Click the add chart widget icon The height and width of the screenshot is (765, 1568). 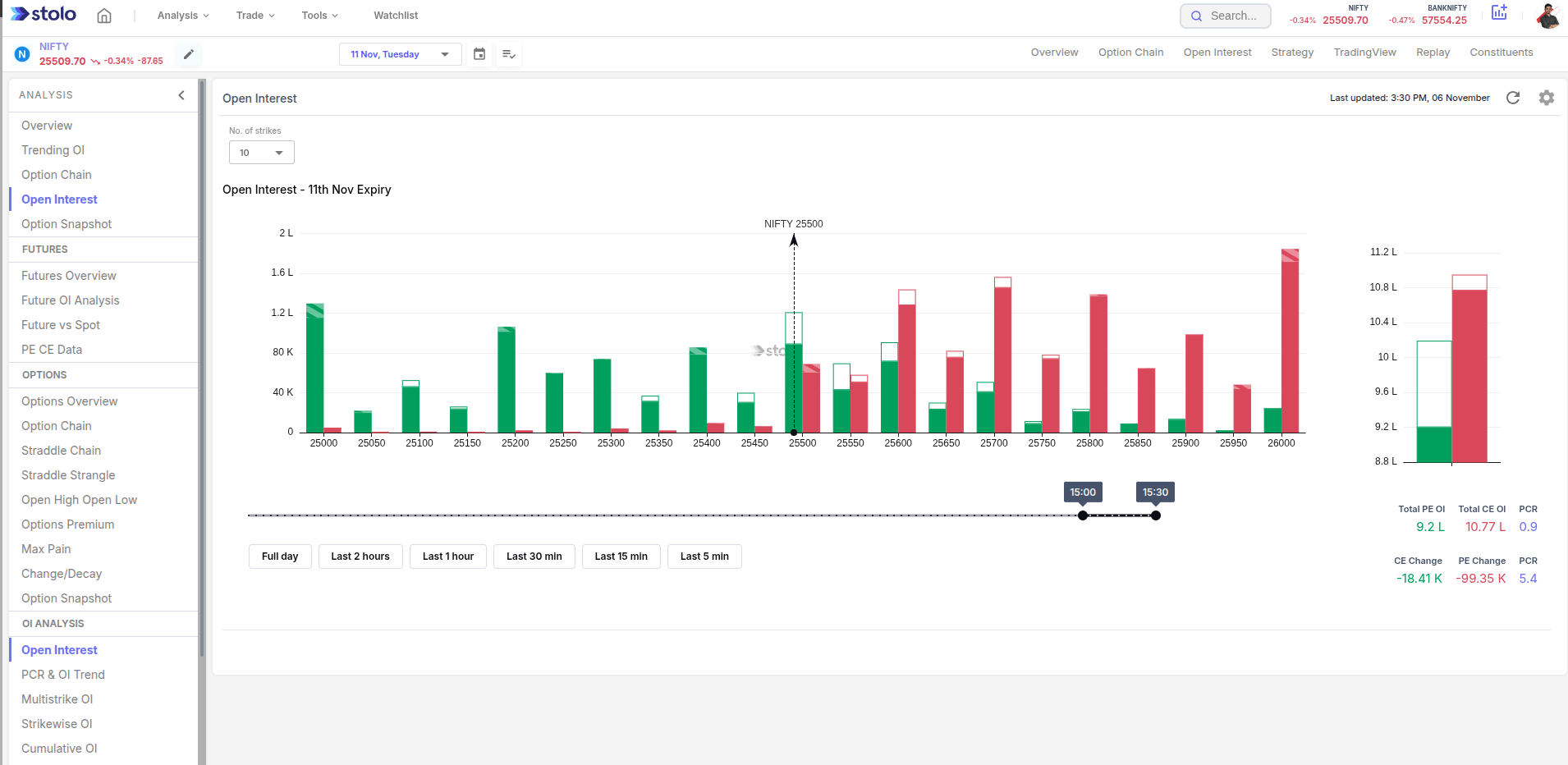coord(1499,12)
